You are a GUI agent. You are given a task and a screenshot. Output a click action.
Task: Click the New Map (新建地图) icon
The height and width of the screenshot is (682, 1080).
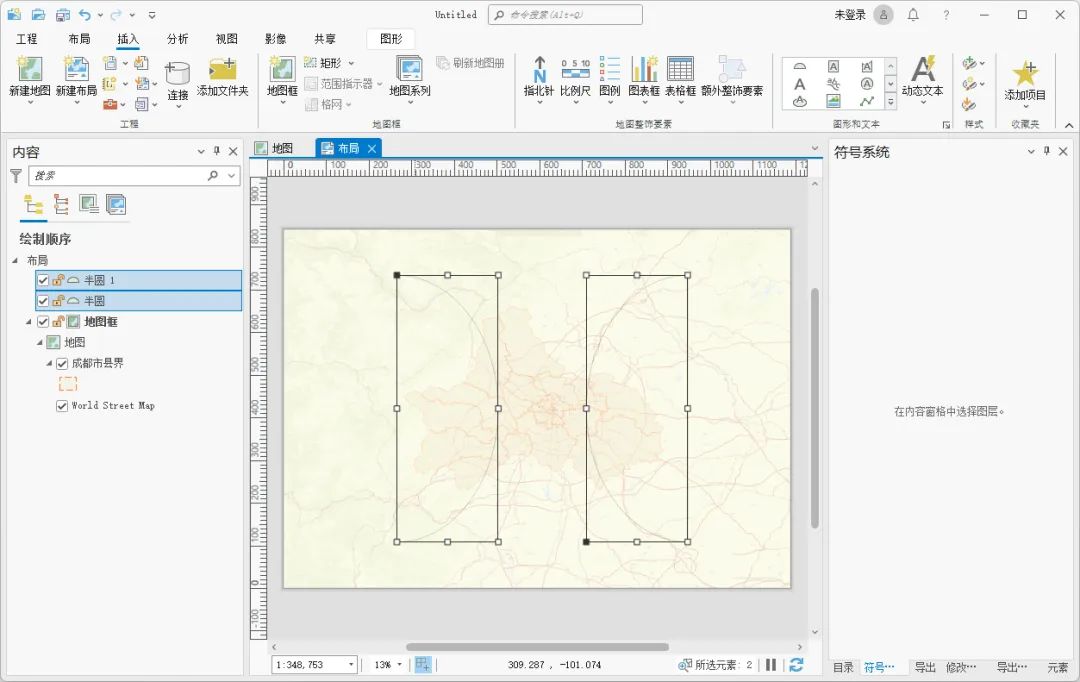pos(30,69)
